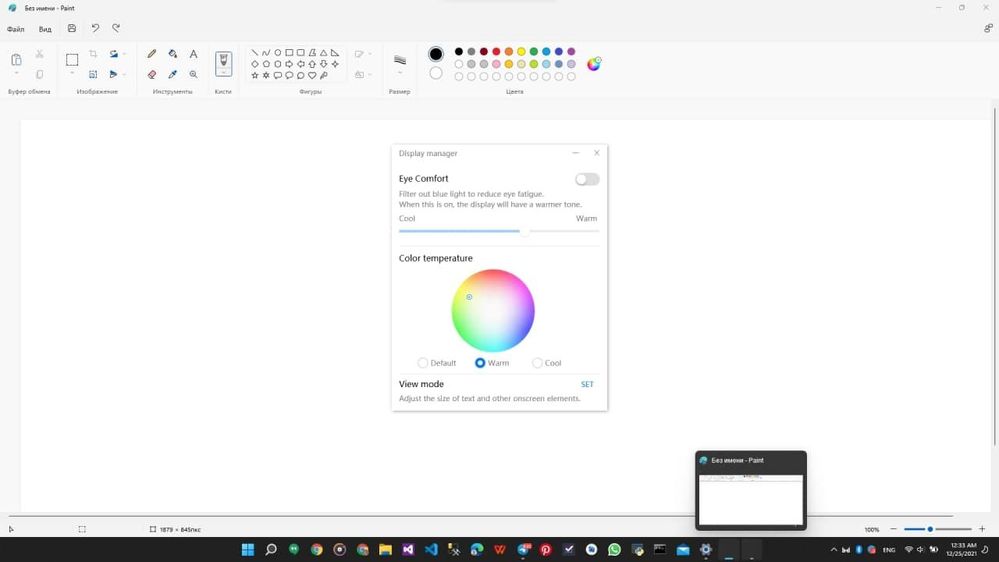
Task: Open the Edit colors wheel
Action: [x=594, y=64]
